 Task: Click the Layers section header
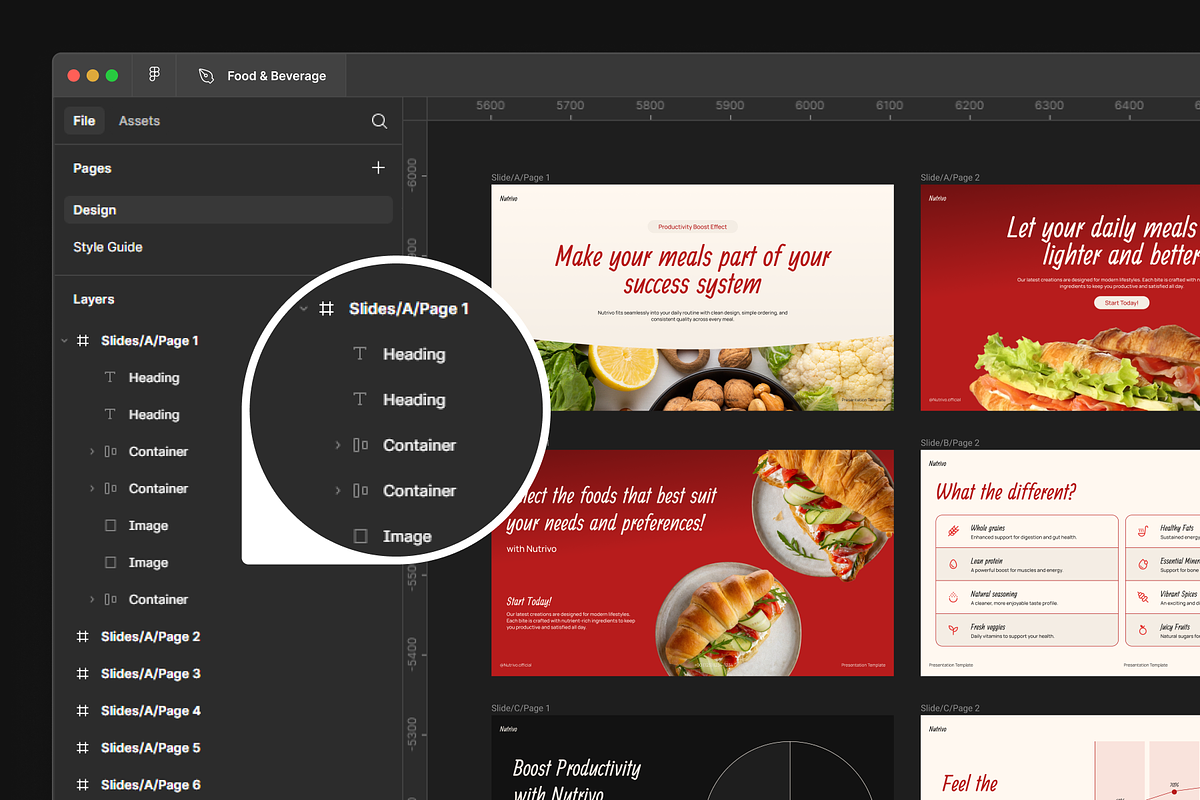94,299
